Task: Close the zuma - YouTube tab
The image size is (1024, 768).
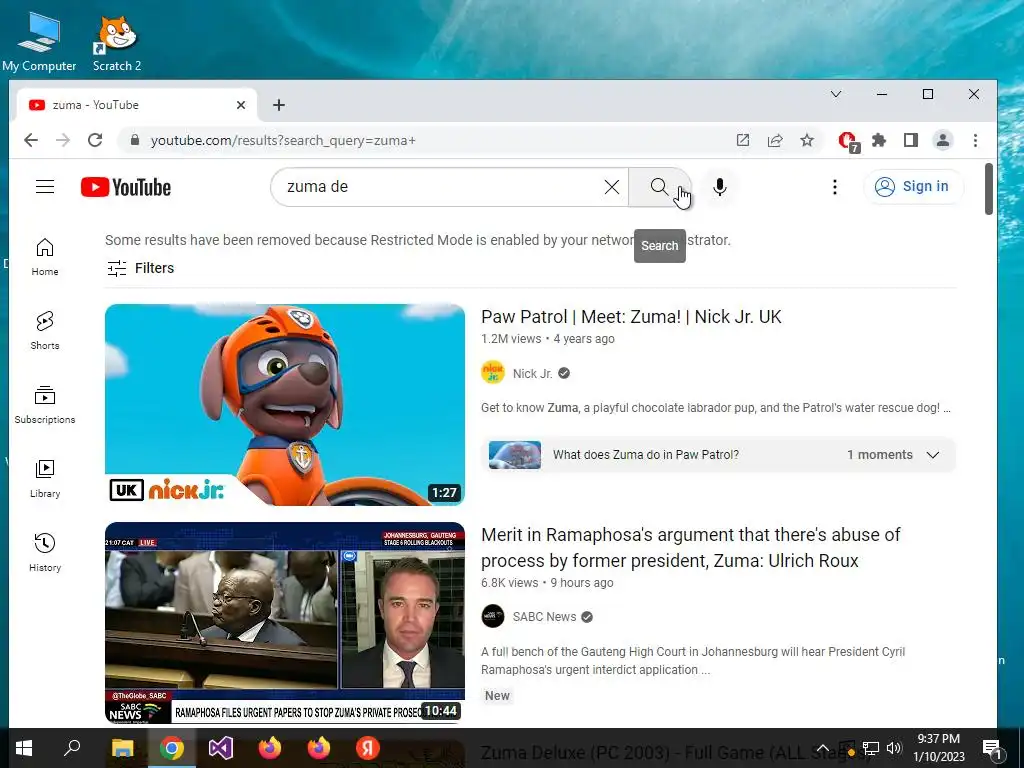Action: [x=240, y=105]
